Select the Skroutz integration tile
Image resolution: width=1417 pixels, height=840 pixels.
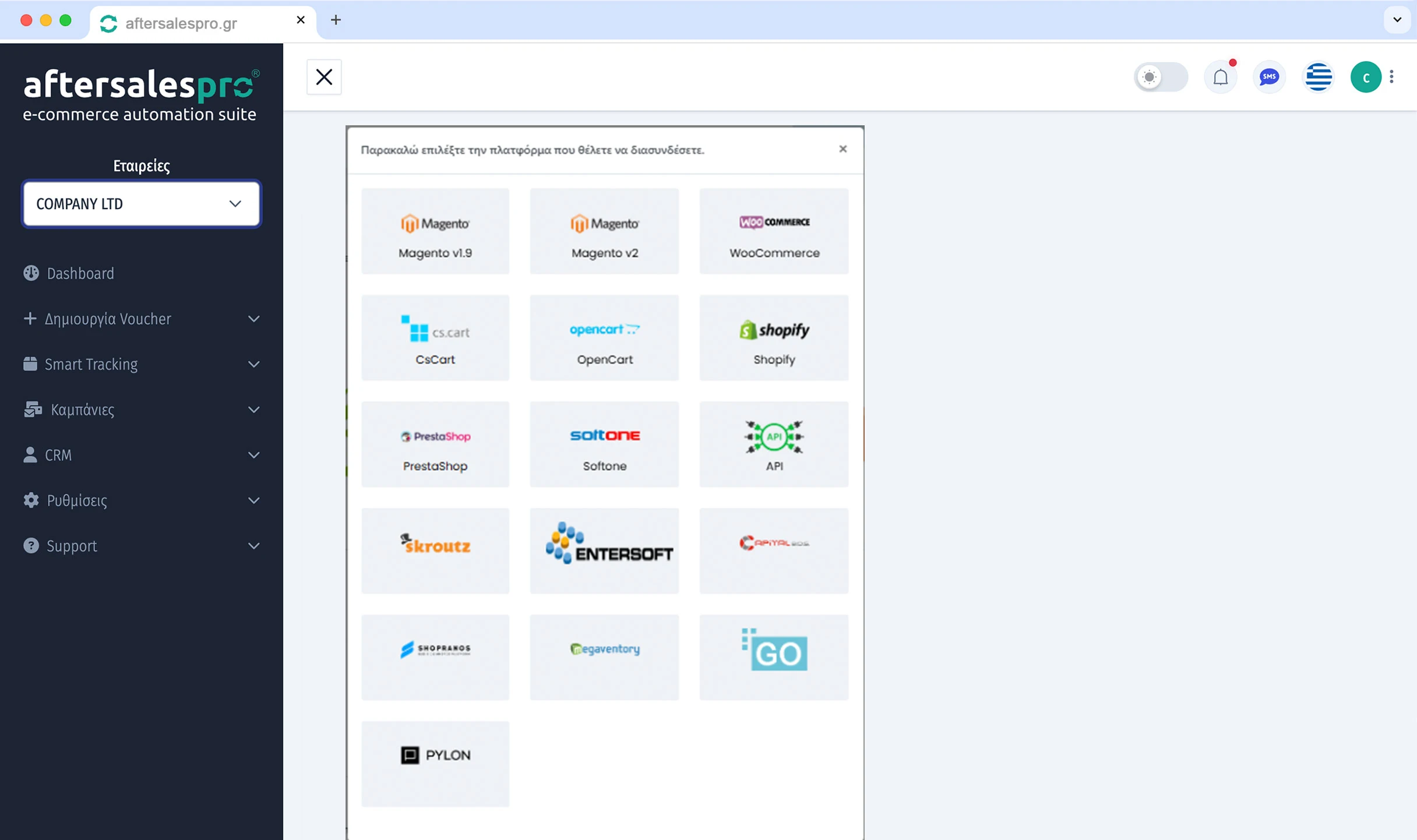[x=435, y=550]
